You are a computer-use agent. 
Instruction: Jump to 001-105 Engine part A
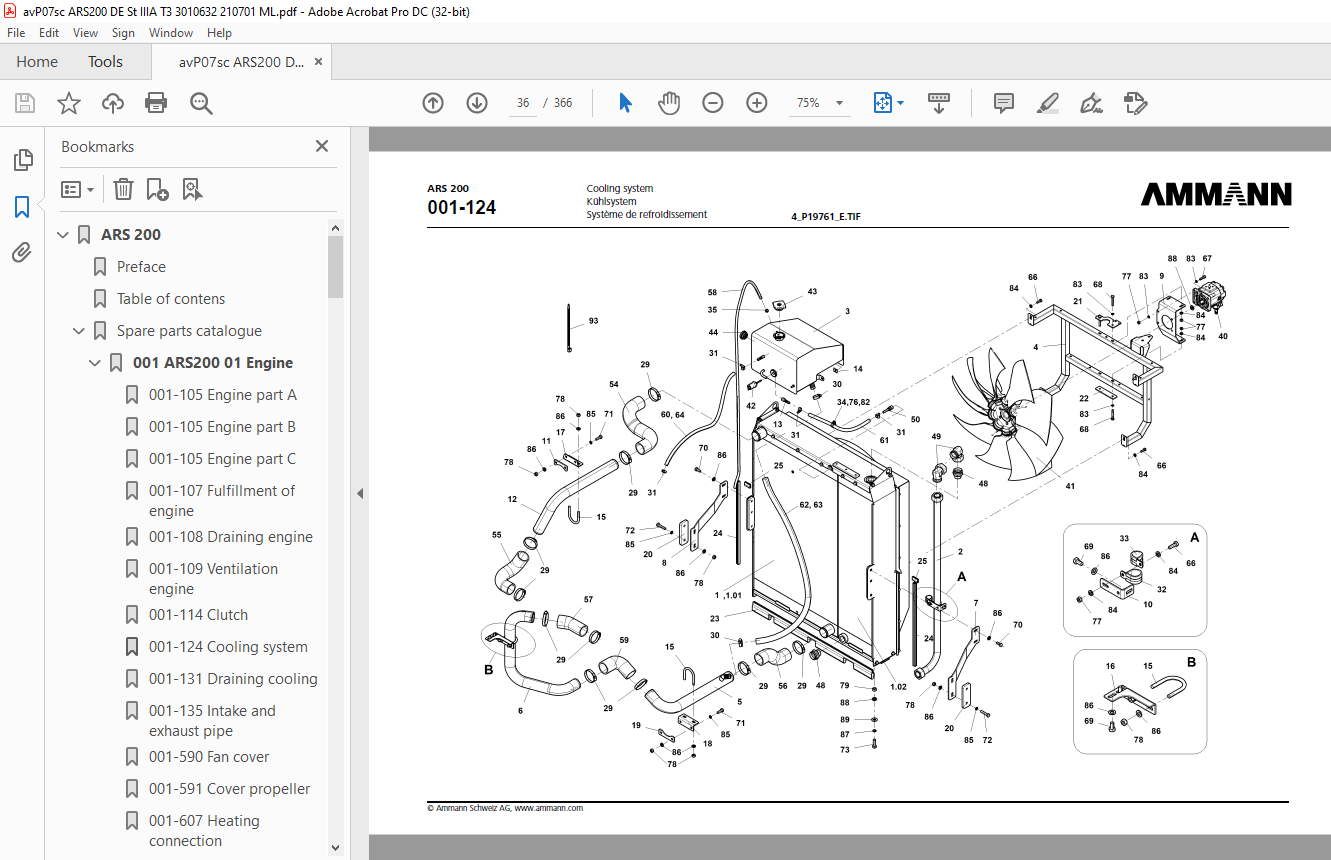point(223,395)
